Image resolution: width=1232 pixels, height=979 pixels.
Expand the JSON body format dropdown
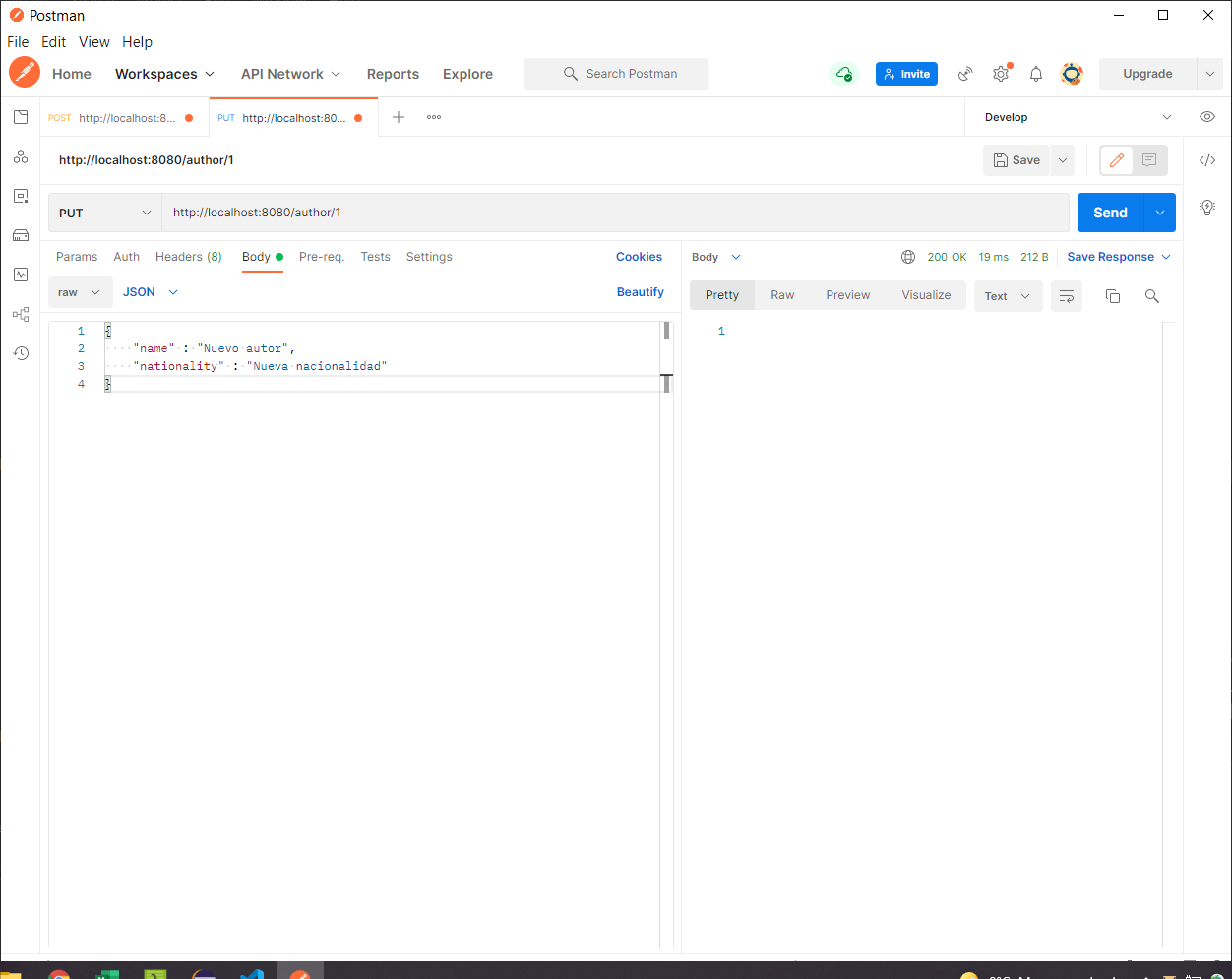click(x=151, y=292)
